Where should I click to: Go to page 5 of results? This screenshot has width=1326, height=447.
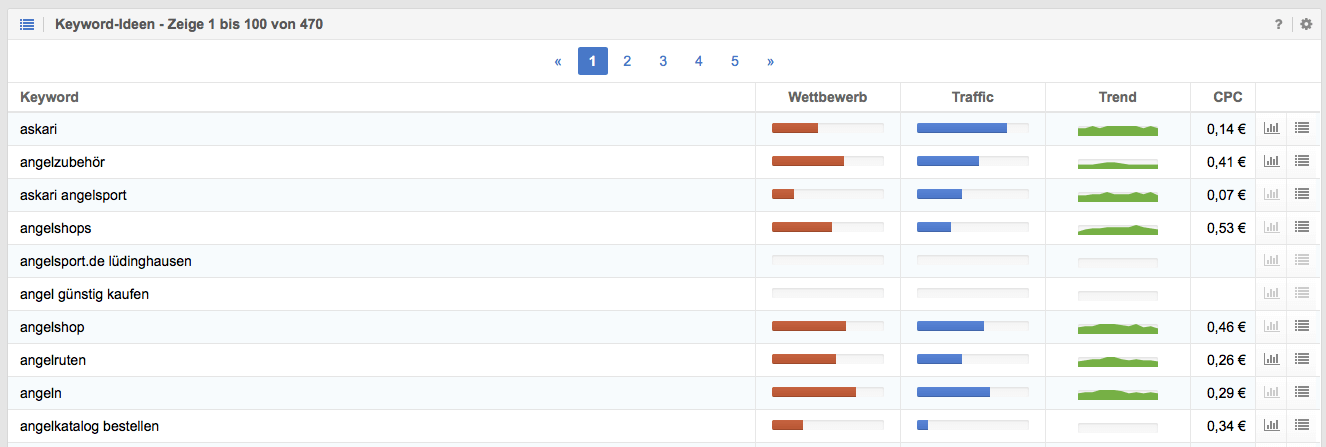pyautogui.click(x=735, y=61)
